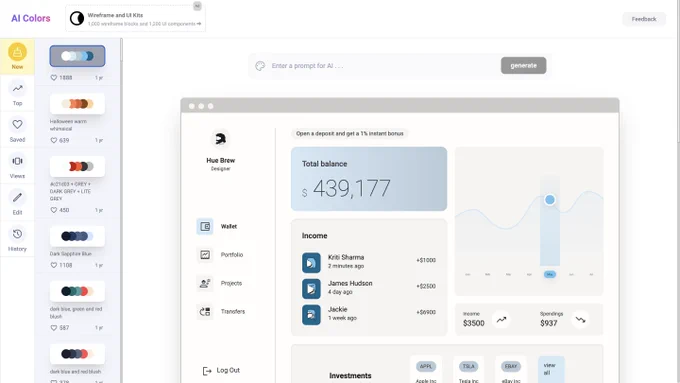Click the Transfers icon in mockup
Viewport: 680px width, 383px height.
(x=205, y=311)
